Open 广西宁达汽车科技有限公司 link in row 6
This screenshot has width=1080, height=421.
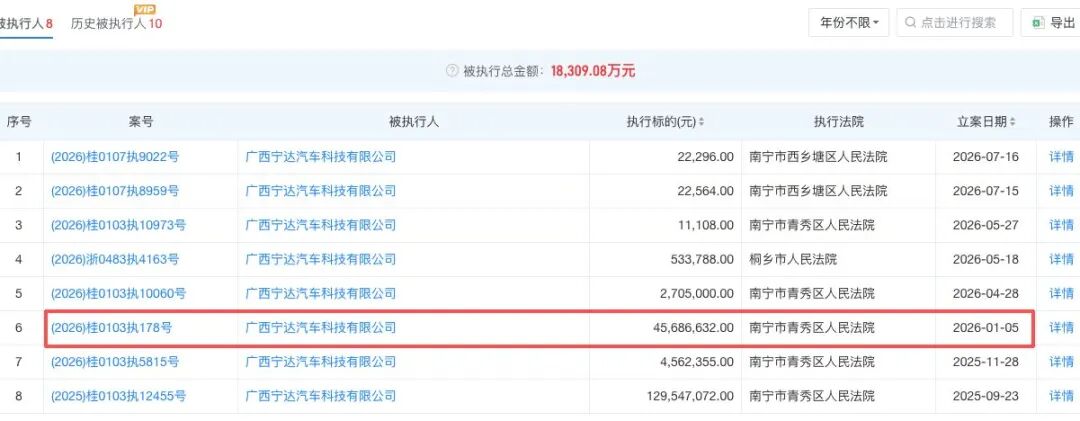pos(321,328)
